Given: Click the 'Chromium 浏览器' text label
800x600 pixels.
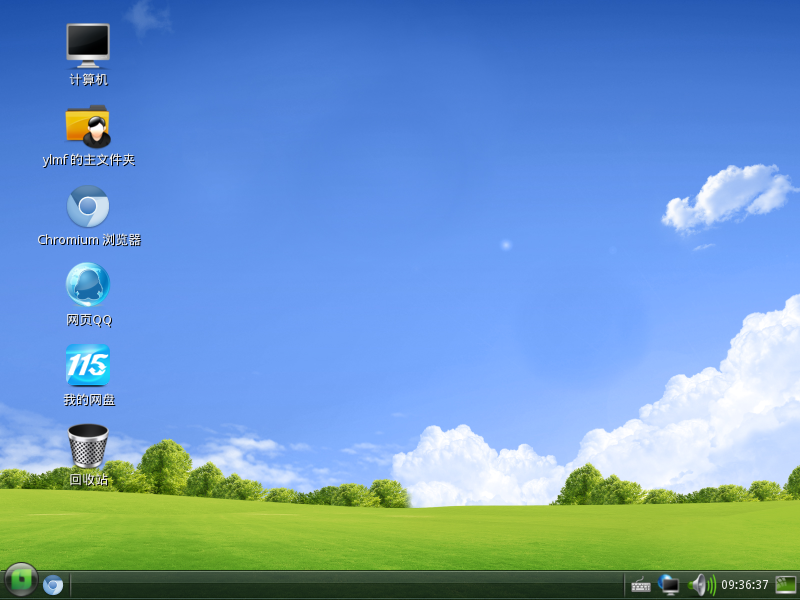Looking at the screenshot, I should pyautogui.click(x=89, y=240).
